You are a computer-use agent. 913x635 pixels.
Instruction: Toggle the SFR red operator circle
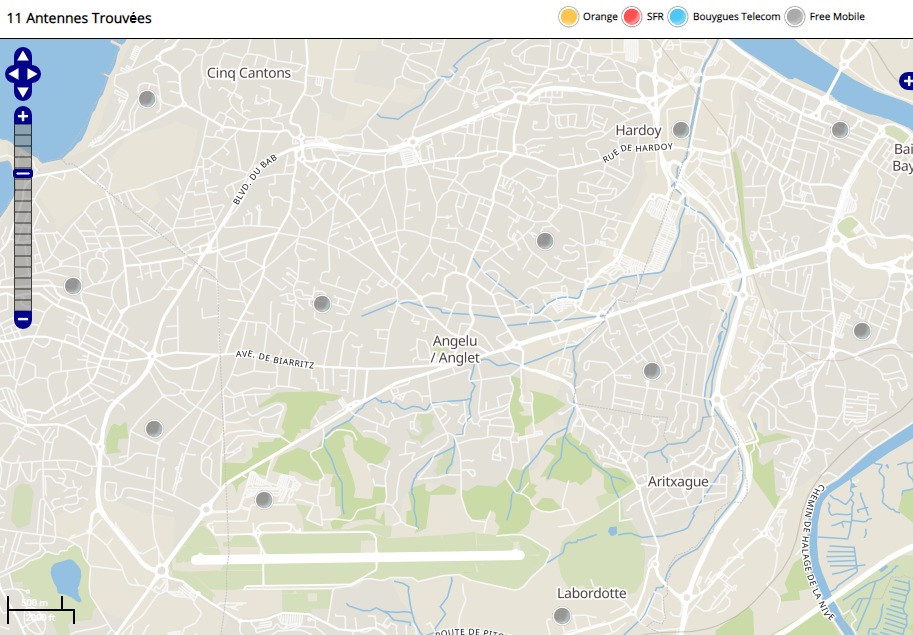coord(632,17)
